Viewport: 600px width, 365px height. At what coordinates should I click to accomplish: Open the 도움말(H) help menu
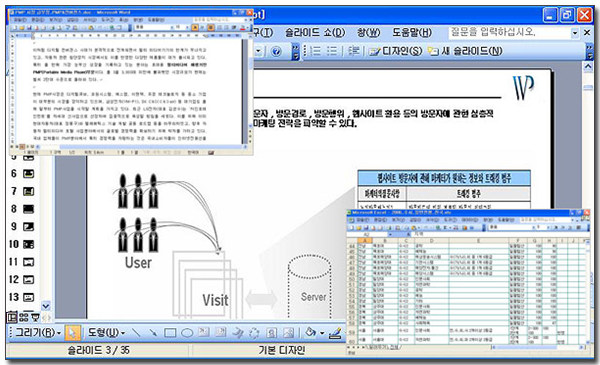(x=412, y=33)
